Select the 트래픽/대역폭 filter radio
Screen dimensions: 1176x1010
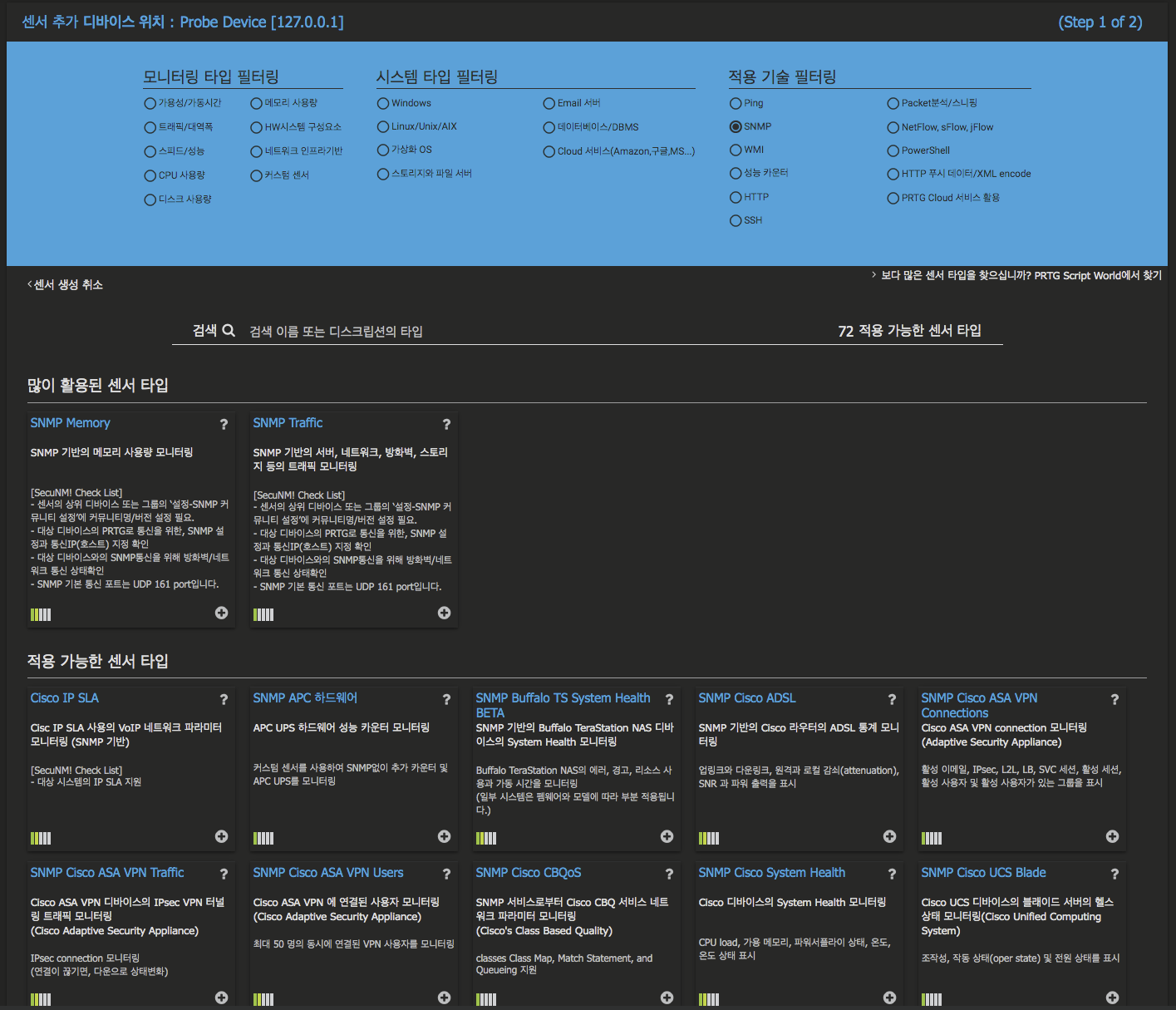coord(150,128)
